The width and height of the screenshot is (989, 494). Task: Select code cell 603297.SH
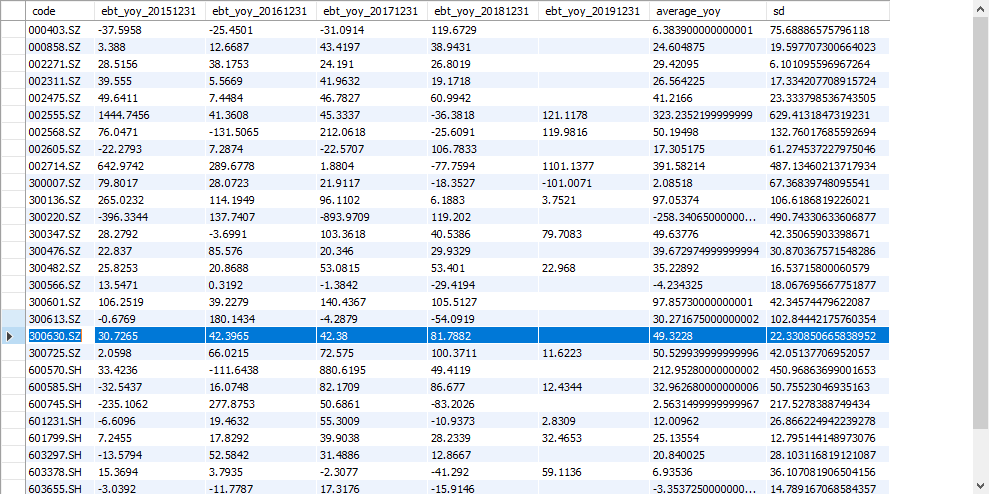pos(61,456)
